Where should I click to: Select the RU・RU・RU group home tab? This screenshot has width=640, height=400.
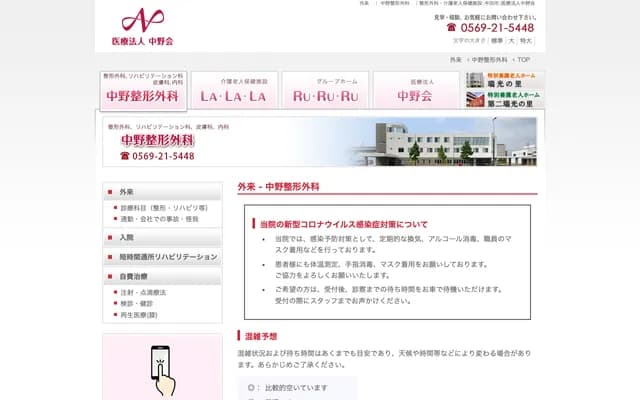click(325, 90)
